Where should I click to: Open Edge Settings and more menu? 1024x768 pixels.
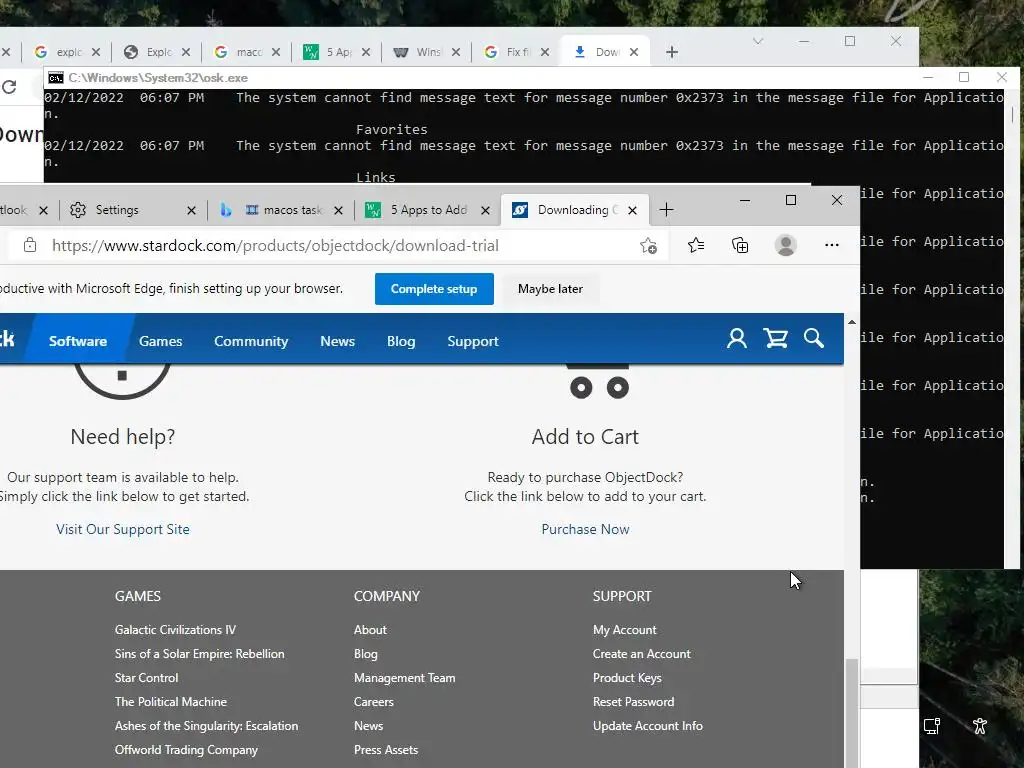(x=831, y=246)
